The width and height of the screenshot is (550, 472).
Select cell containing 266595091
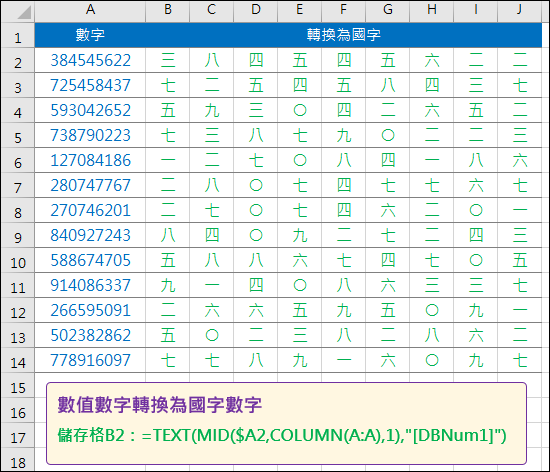pyautogui.click(x=90, y=310)
